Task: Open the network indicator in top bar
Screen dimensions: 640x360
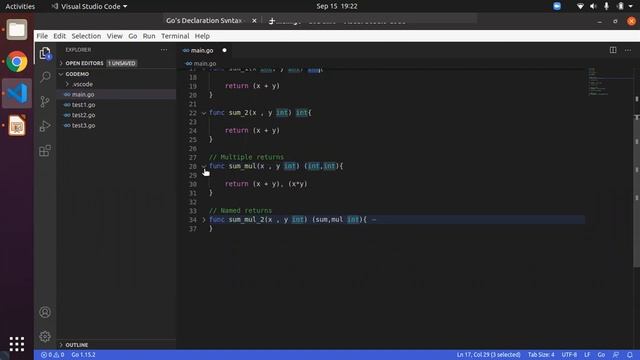Action: (x=580, y=6)
